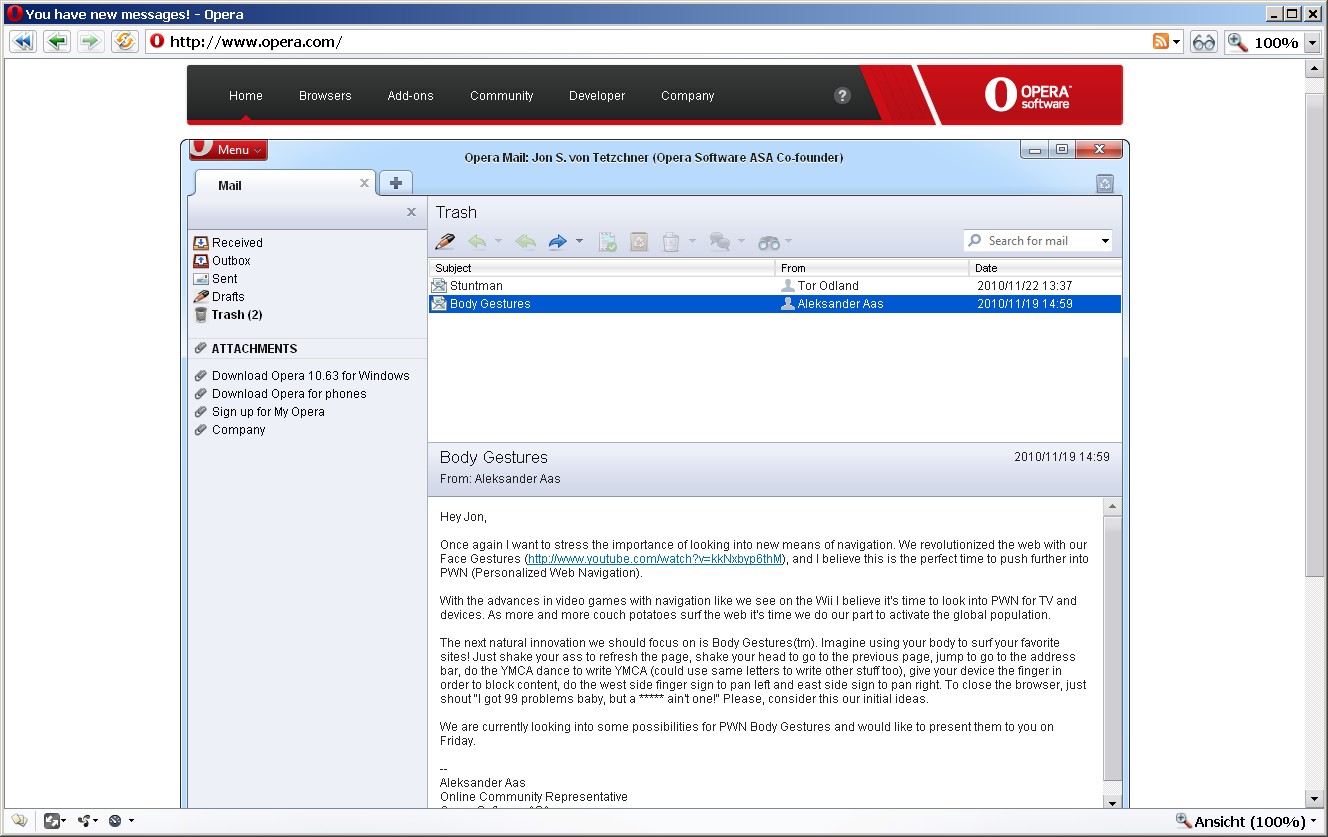The height and width of the screenshot is (837, 1328).
Task: Open the red Opera Menu button
Action: tap(227, 149)
